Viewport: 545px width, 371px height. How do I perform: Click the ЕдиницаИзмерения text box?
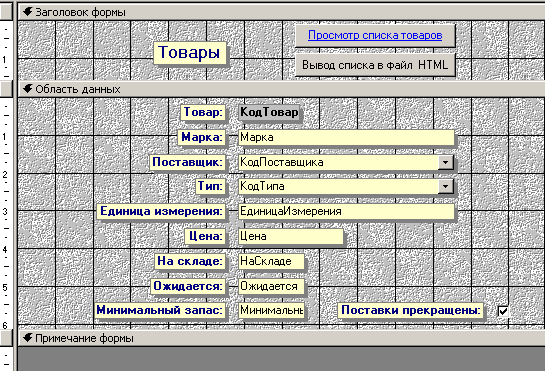click(x=346, y=211)
